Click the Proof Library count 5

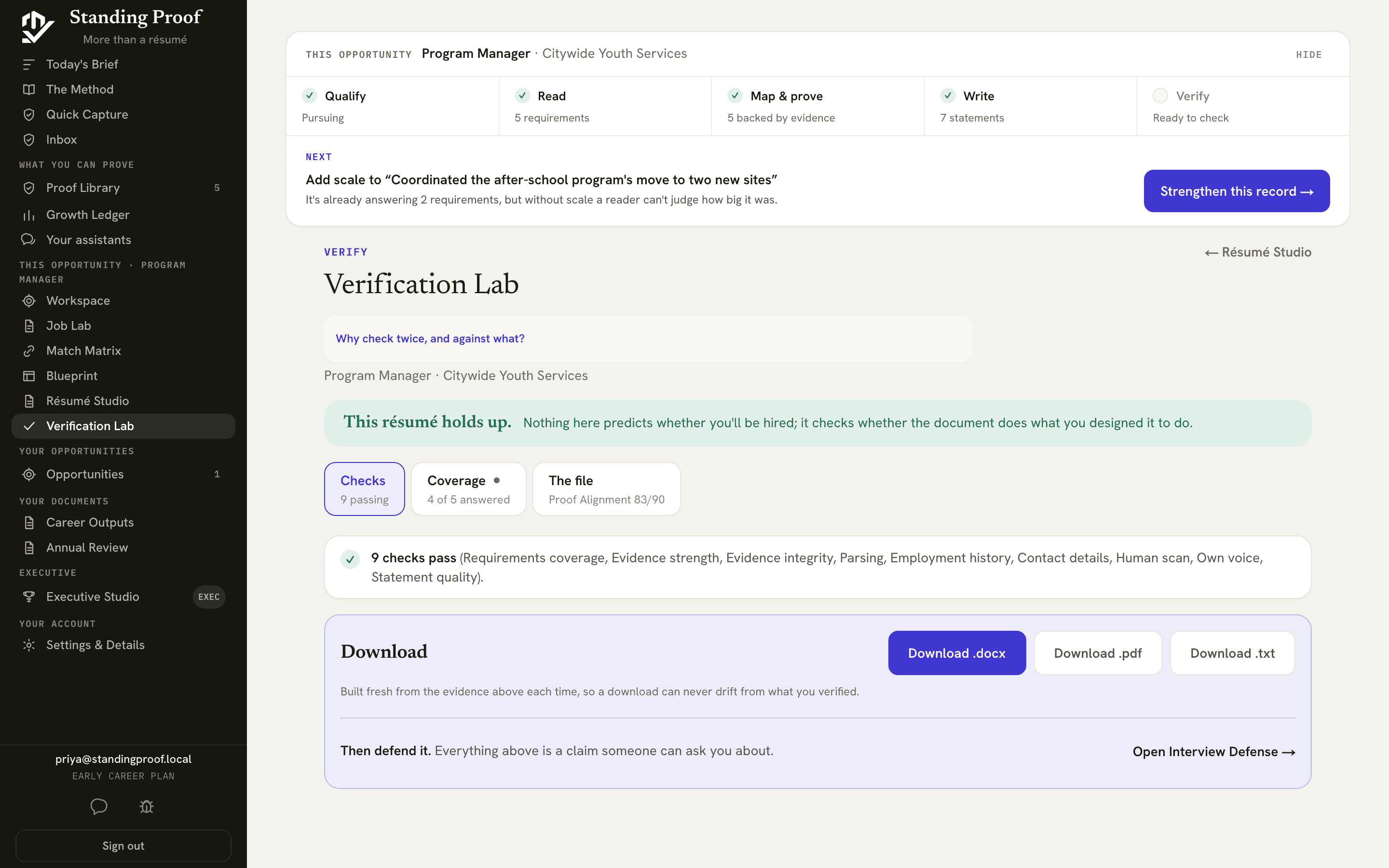pyautogui.click(x=217, y=188)
